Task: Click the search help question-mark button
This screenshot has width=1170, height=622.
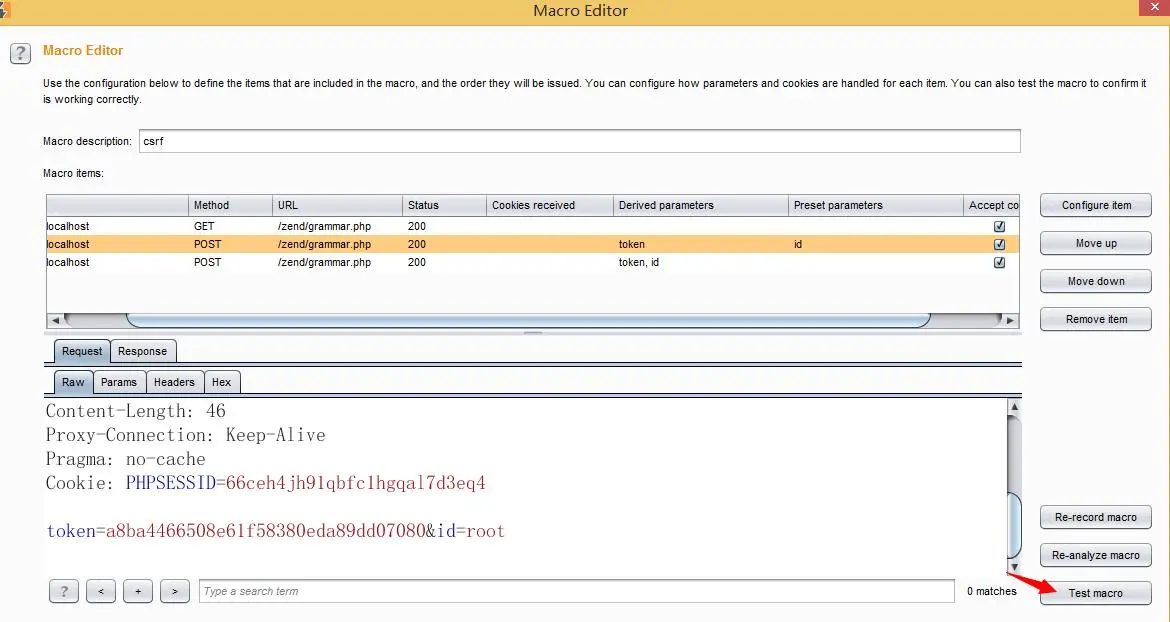Action: click(x=63, y=591)
